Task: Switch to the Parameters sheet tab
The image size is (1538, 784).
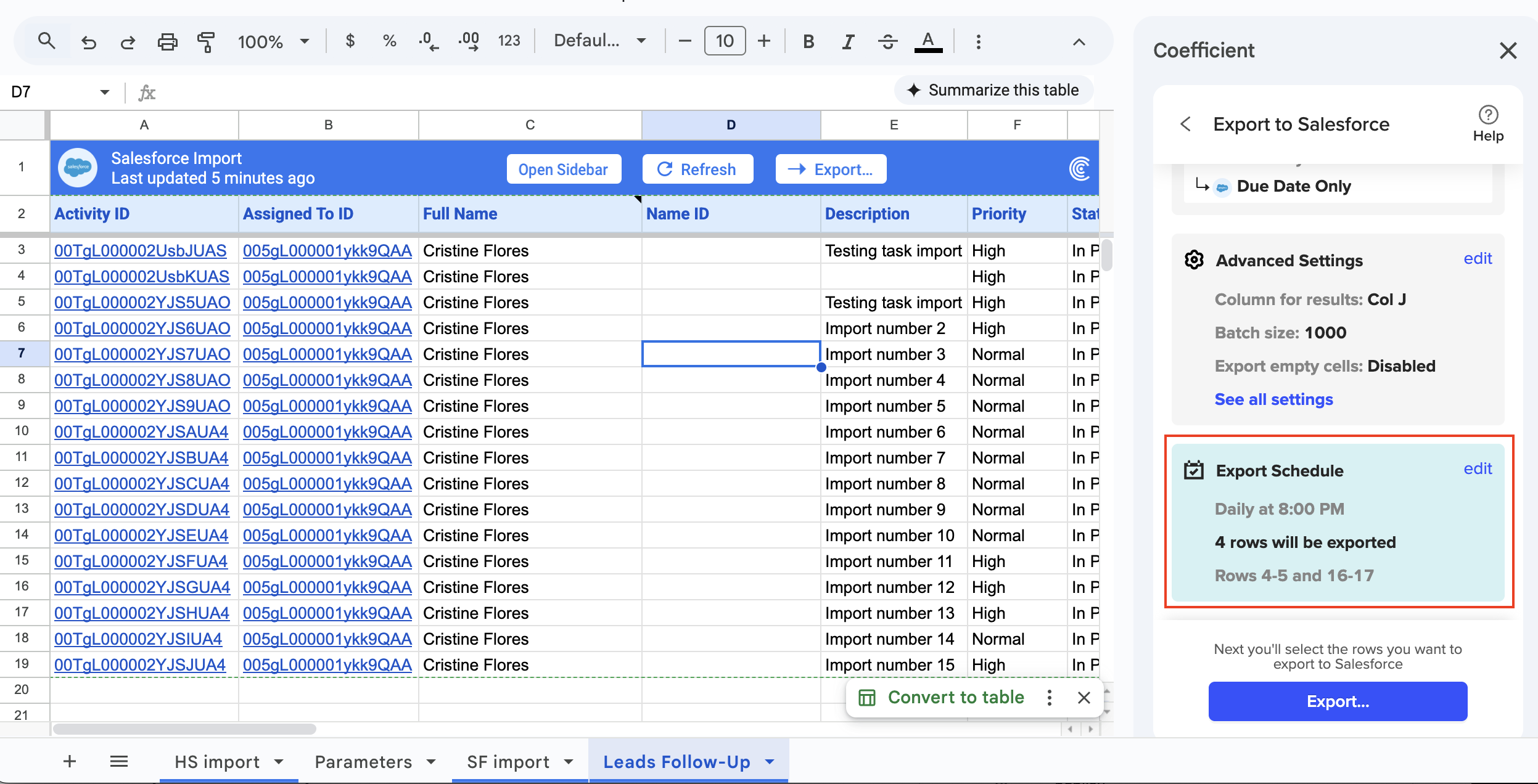Action: (363, 762)
